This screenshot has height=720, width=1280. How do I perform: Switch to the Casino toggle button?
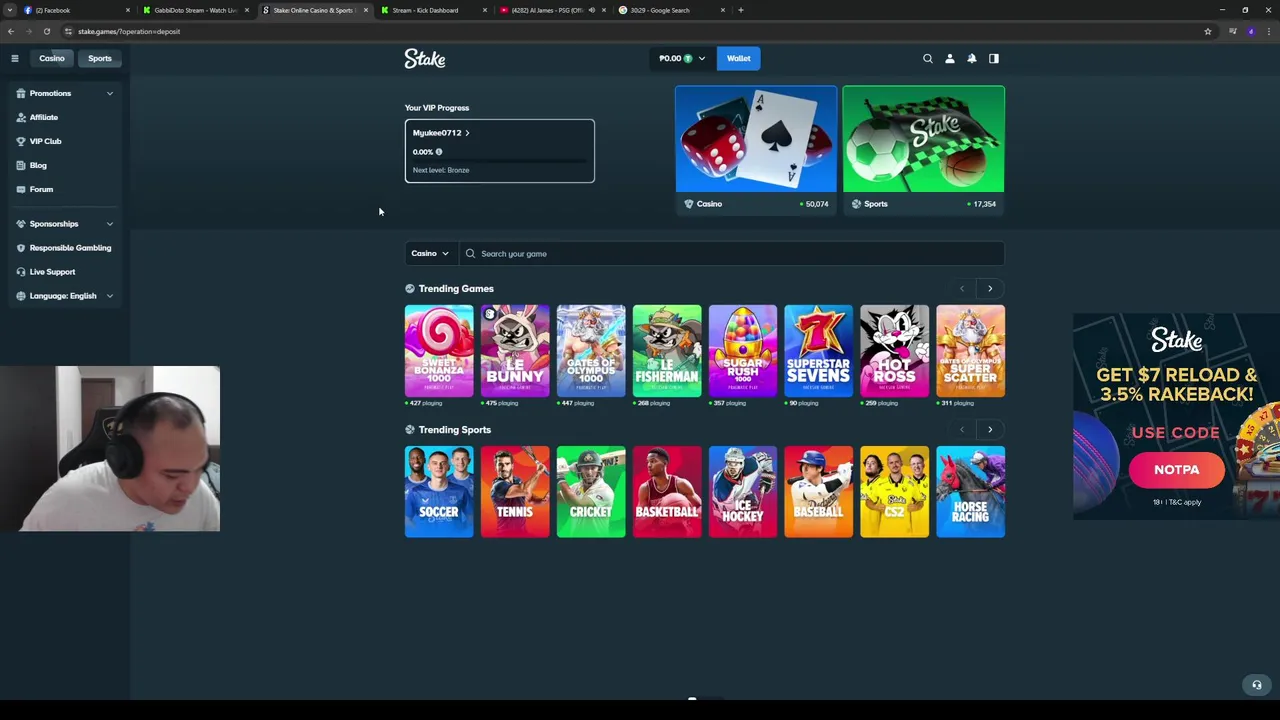click(52, 58)
